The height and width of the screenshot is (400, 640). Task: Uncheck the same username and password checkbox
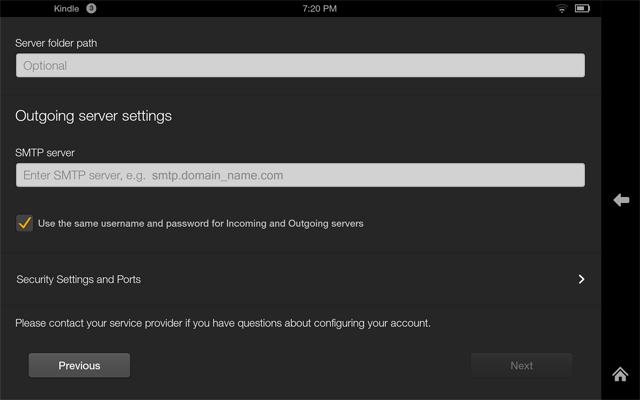(x=24, y=223)
